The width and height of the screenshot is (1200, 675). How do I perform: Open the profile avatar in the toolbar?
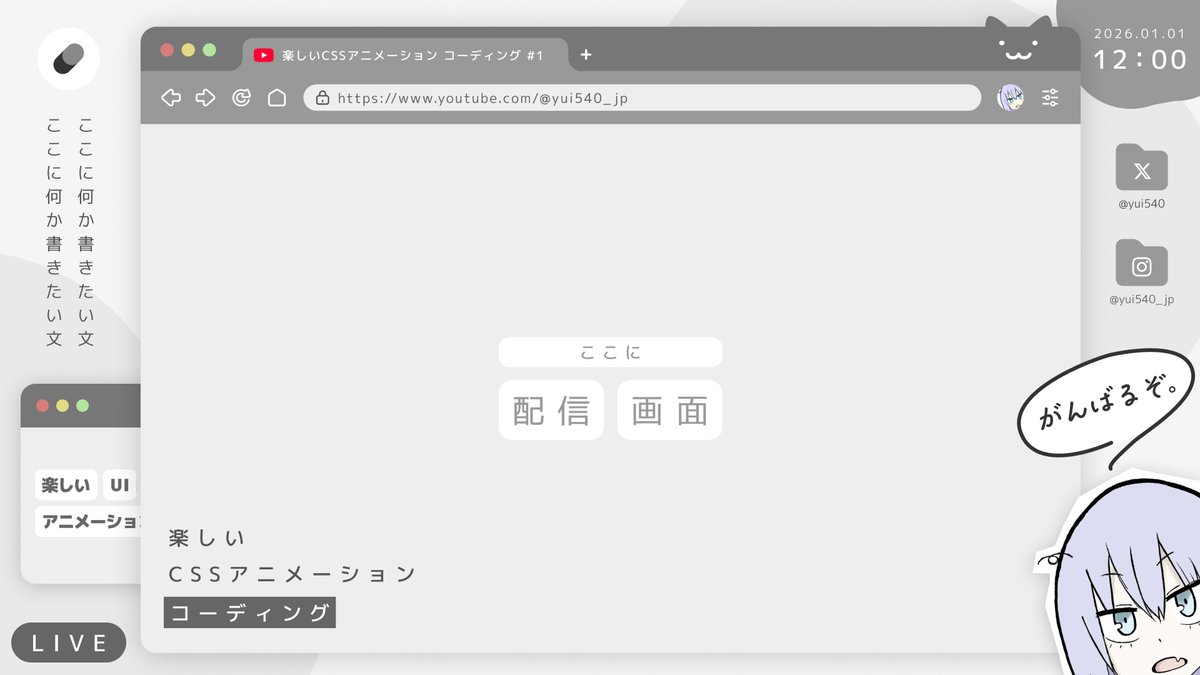click(x=1010, y=97)
